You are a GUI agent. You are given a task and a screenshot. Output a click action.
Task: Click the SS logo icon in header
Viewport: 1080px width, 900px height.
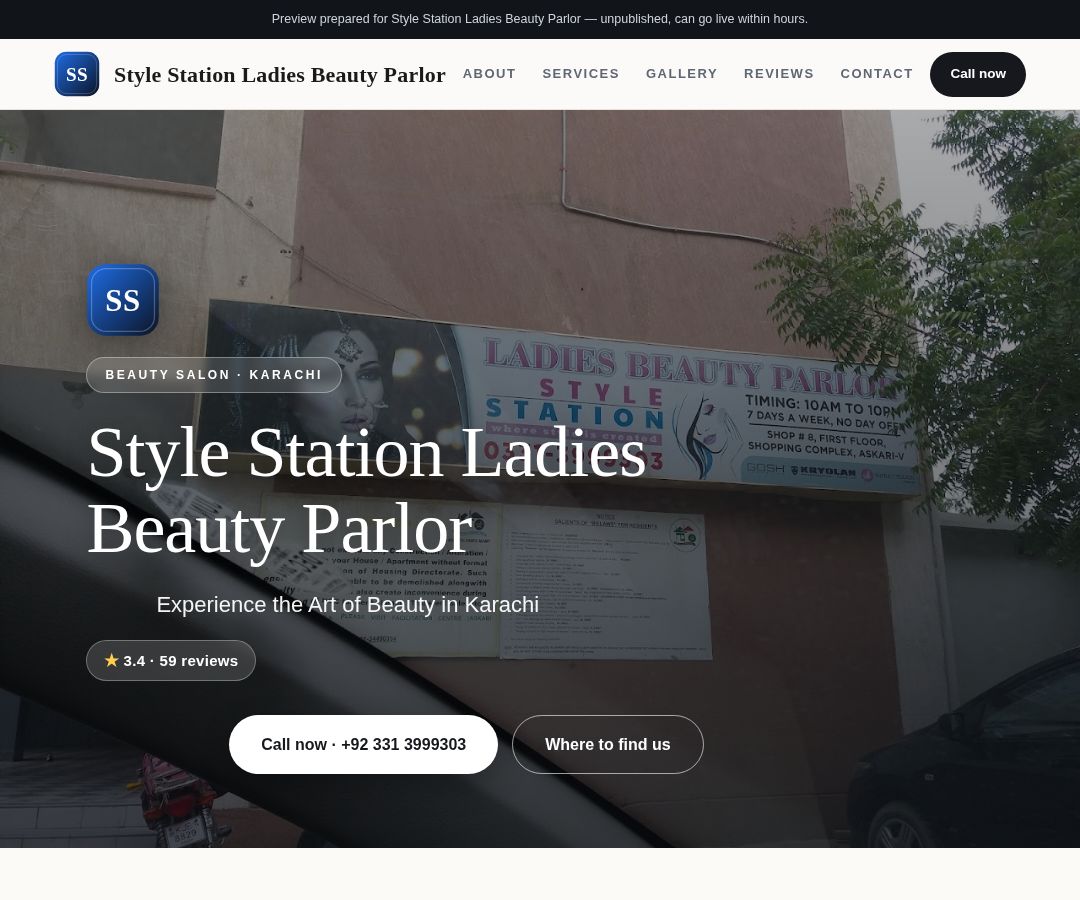coord(76,74)
